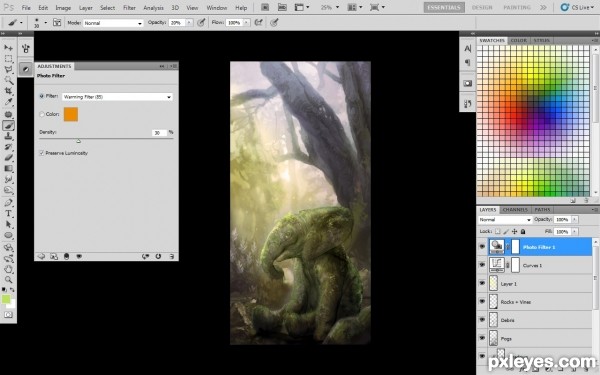
Task: Select the Curves 1 layer thumbnail
Action: 497,265
